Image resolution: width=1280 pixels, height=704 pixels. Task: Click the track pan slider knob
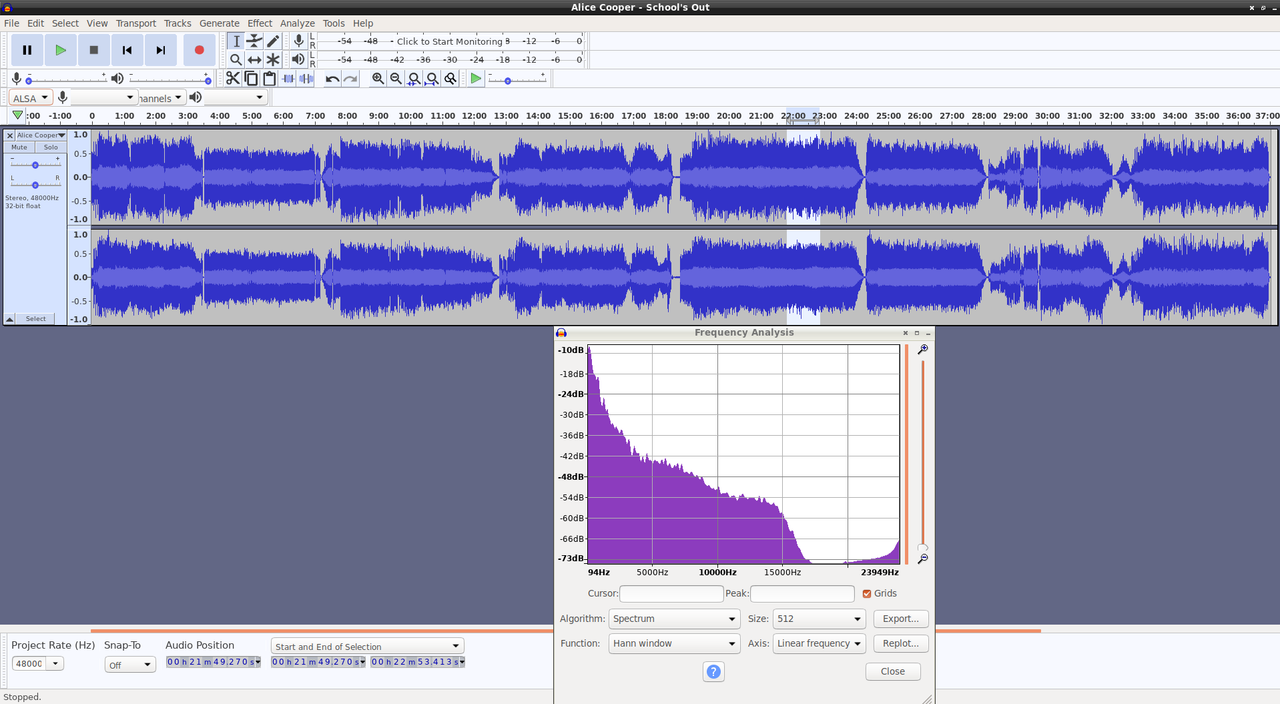click(35, 185)
